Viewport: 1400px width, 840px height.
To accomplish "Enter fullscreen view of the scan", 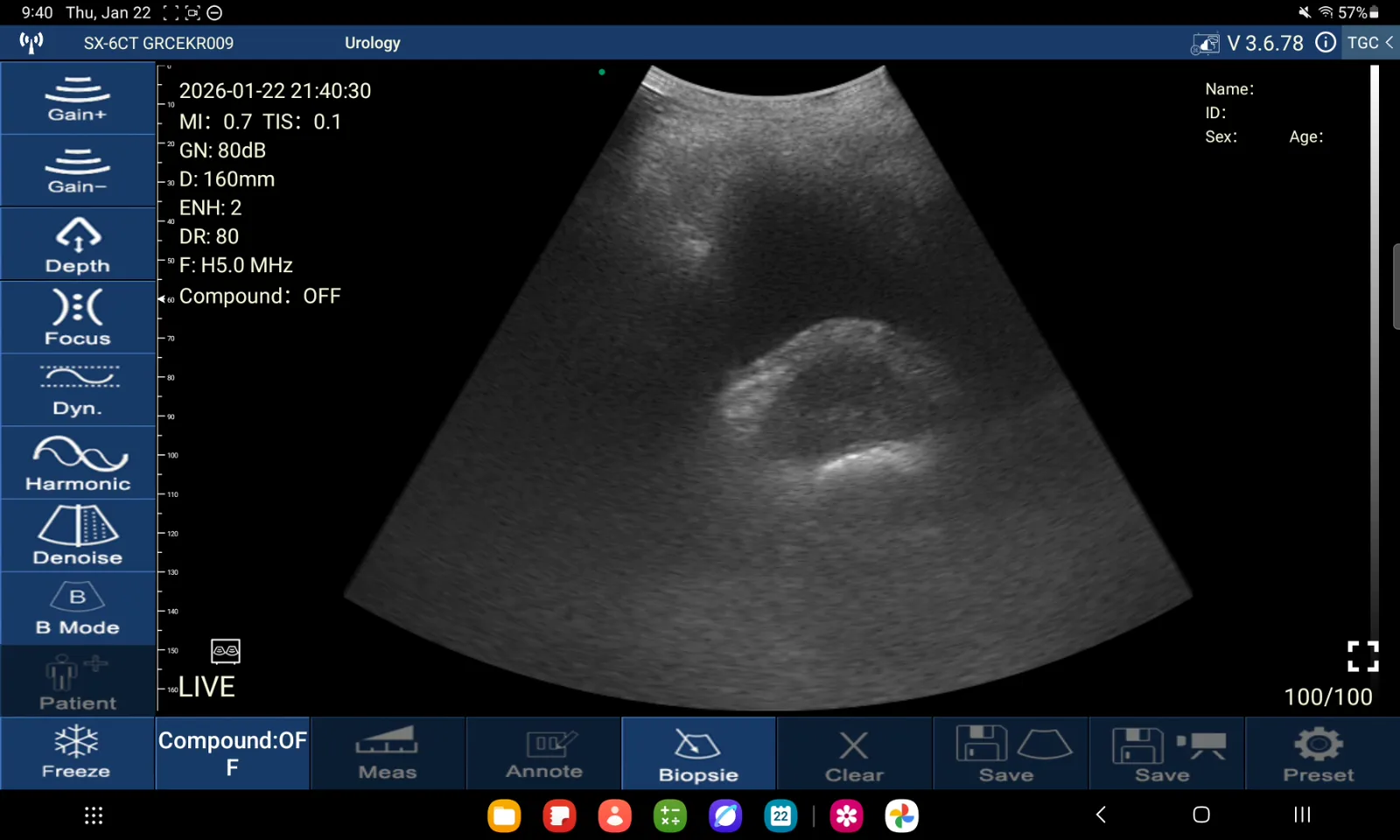I will tap(1362, 656).
